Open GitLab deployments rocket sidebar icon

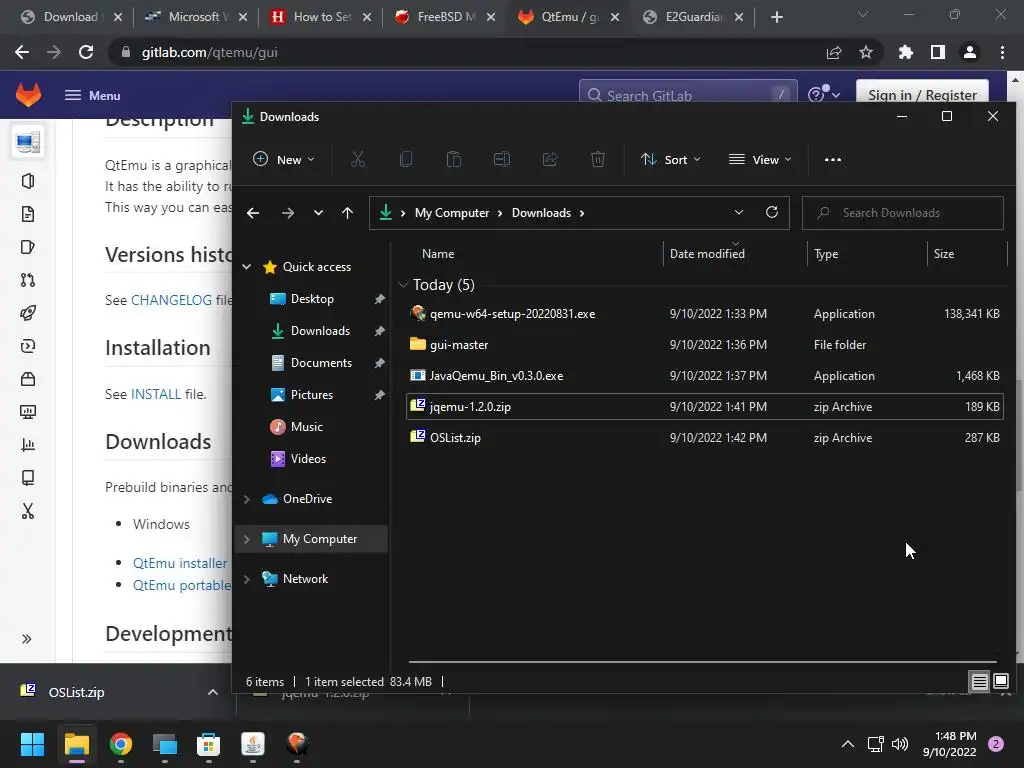[x=27, y=313]
